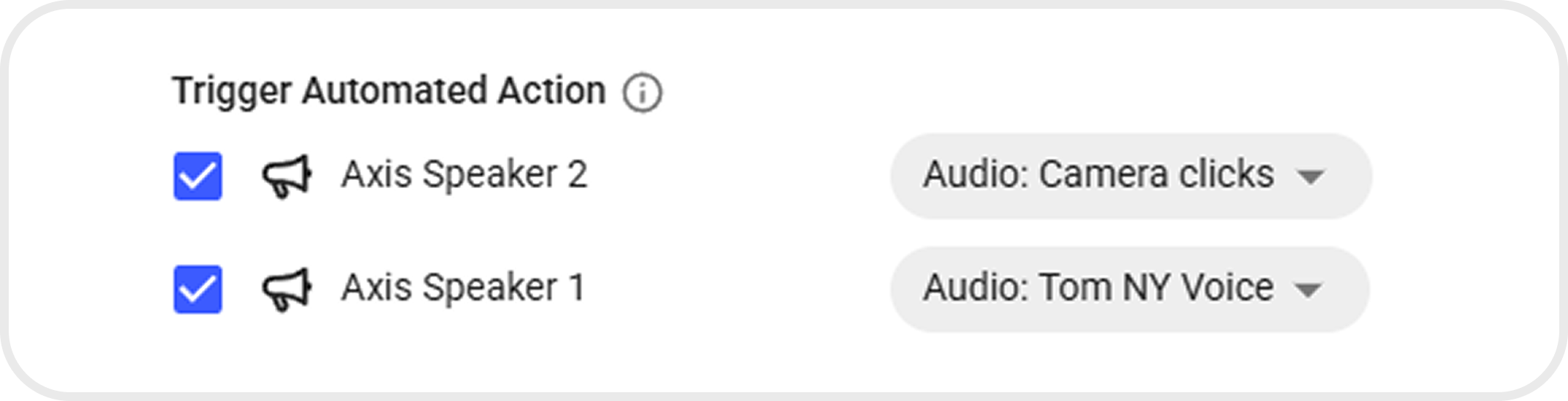Click the "Camera clicks" audio text
The height and width of the screenshot is (401, 1568).
(x=1156, y=175)
